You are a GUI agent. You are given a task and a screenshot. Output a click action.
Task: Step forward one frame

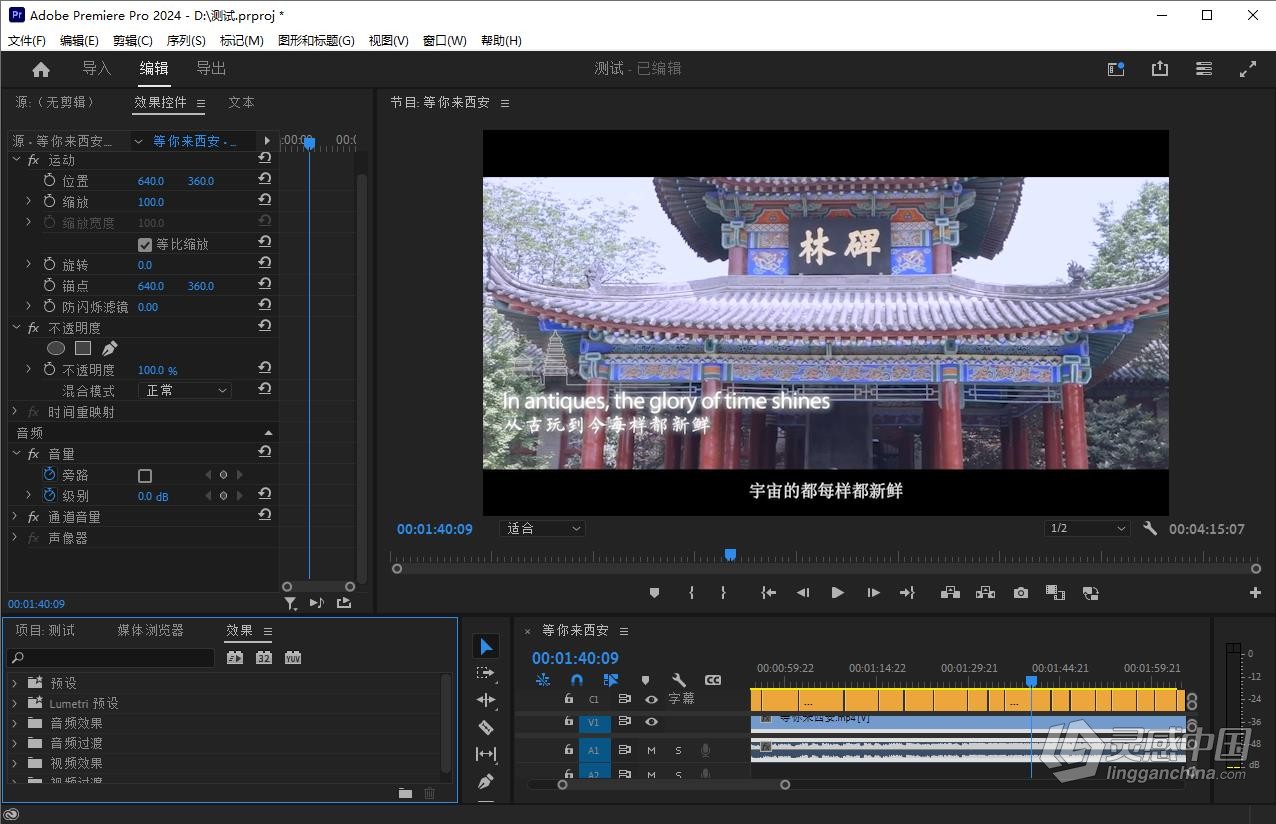(x=873, y=593)
